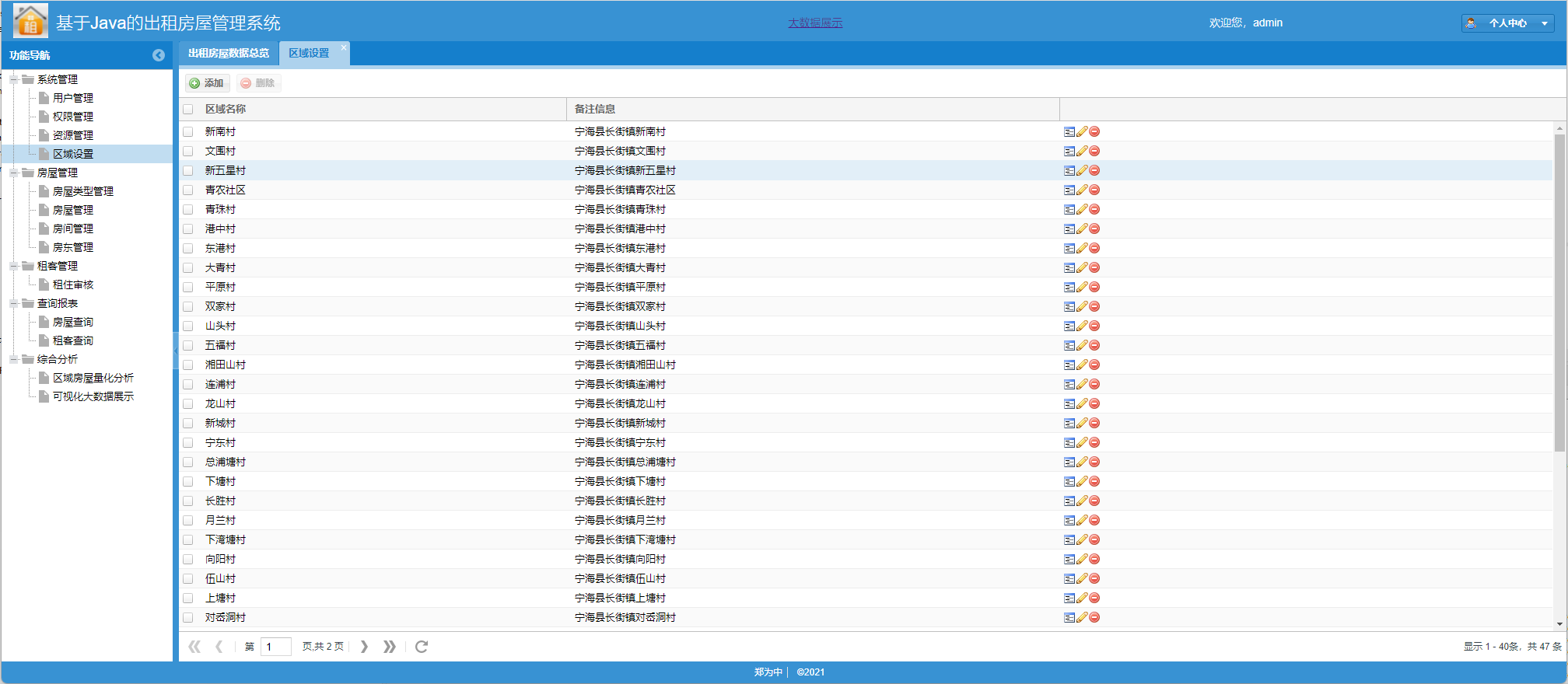Delete icon for 新五星村 row

(1094, 171)
